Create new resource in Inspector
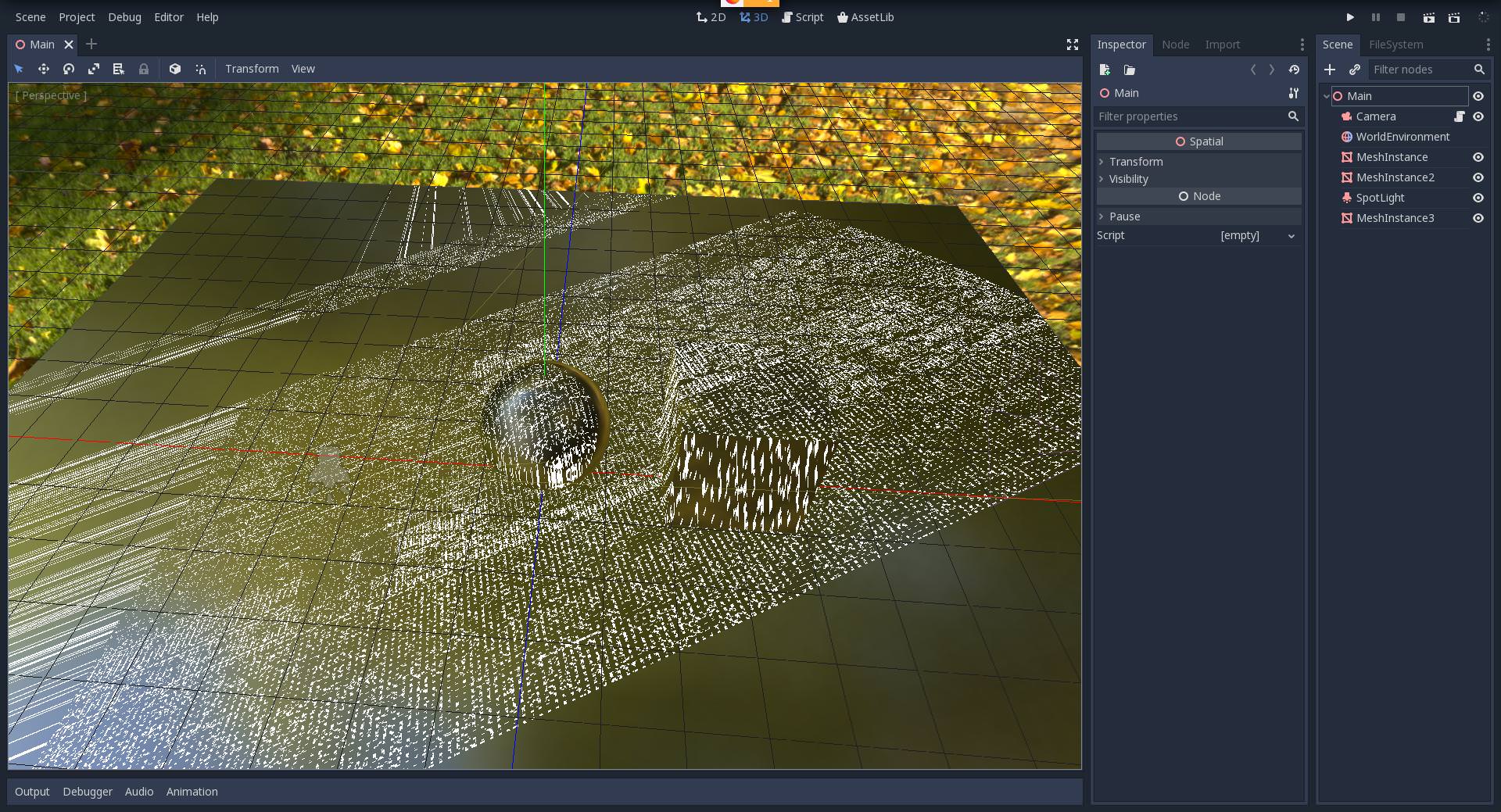Image resolution: width=1501 pixels, height=812 pixels. pyautogui.click(x=1105, y=70)
